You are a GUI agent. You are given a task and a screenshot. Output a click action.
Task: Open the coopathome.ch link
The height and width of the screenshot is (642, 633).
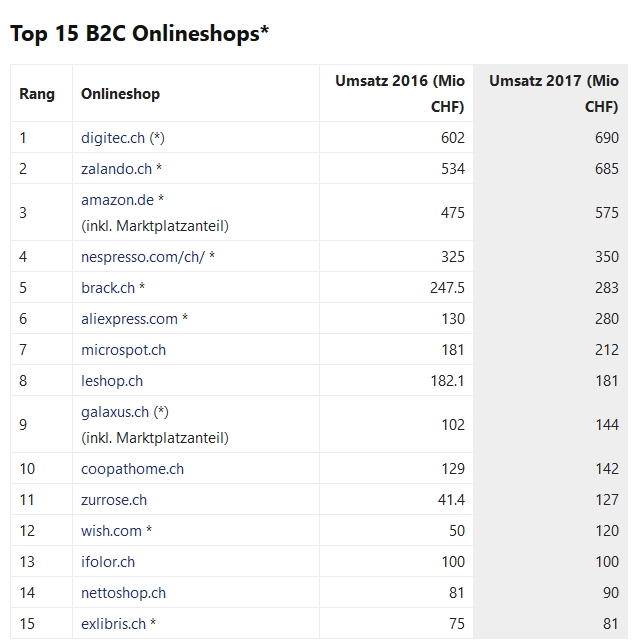(133, 469)
